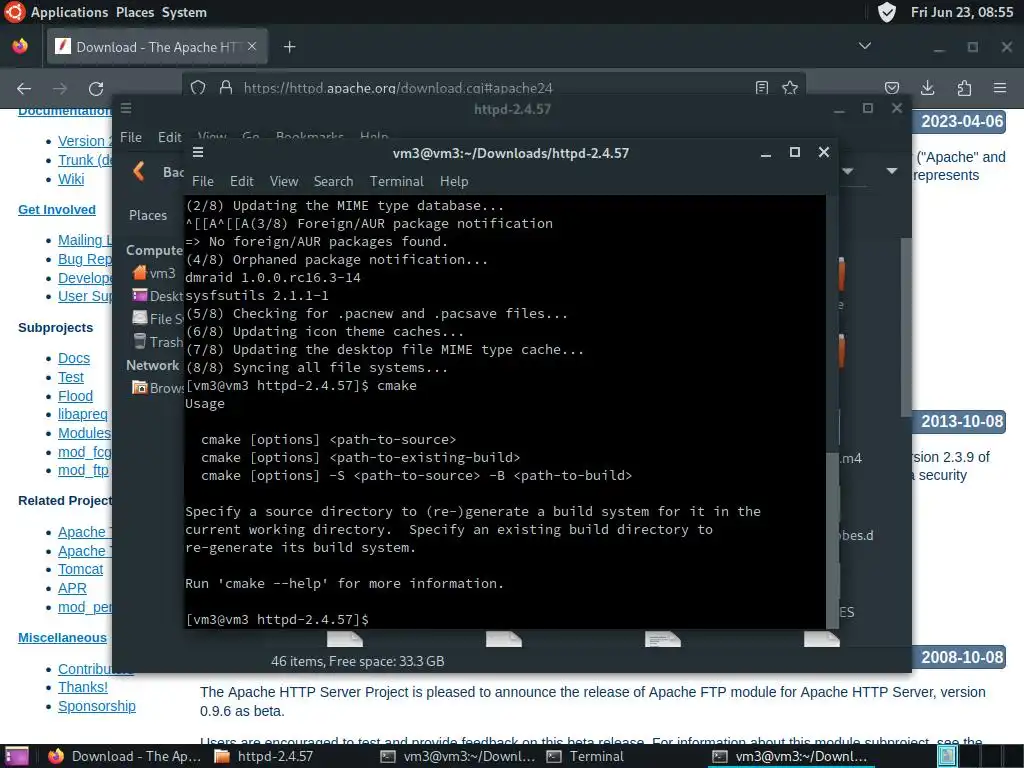Open the Firefox extensions puzzle icon

964,88
